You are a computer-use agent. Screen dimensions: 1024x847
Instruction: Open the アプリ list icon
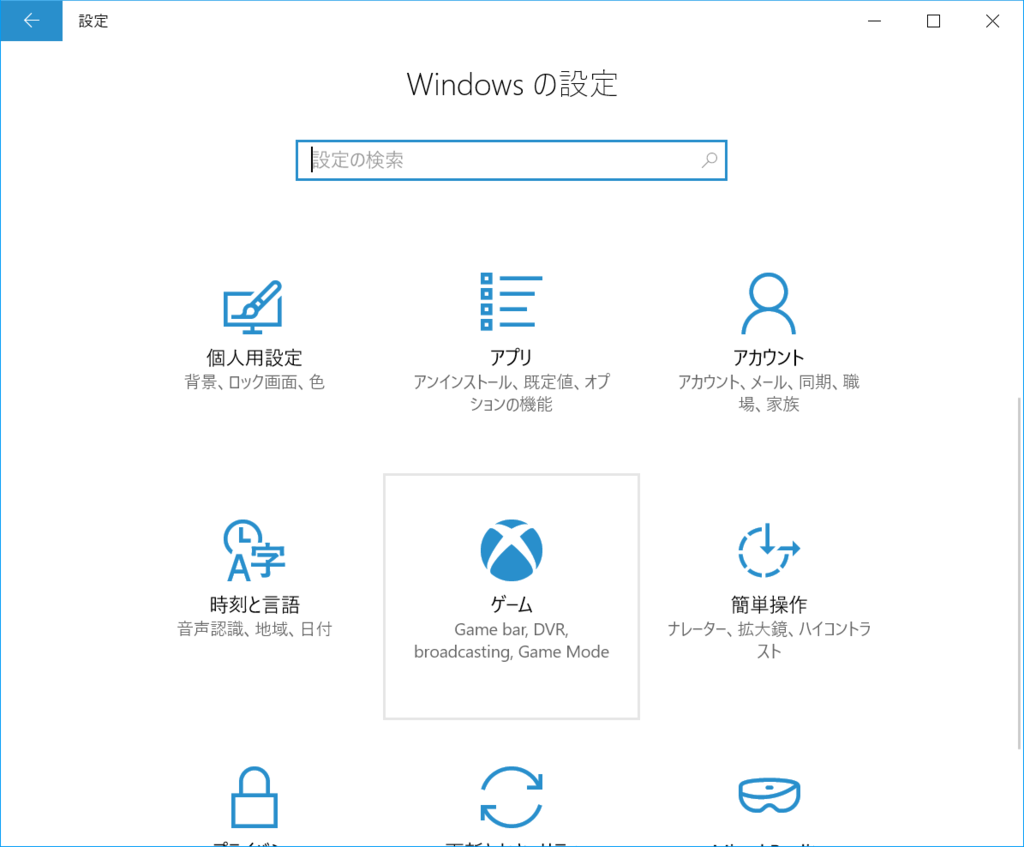(x=511, y=302)
